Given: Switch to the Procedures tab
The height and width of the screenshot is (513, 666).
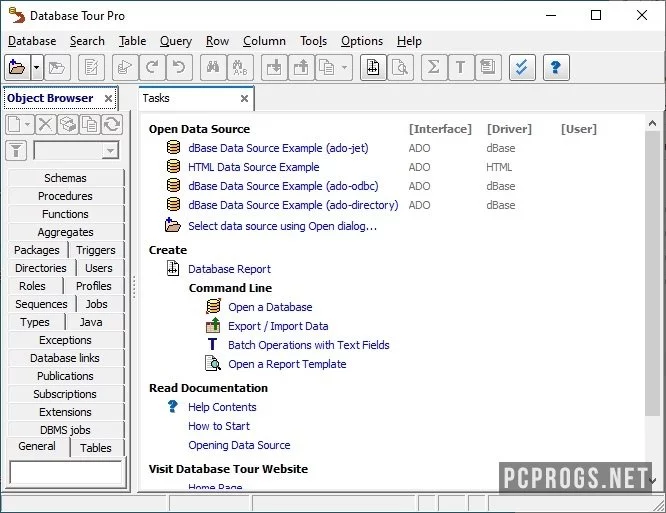Looking at the screenshot, I should 65,196.
